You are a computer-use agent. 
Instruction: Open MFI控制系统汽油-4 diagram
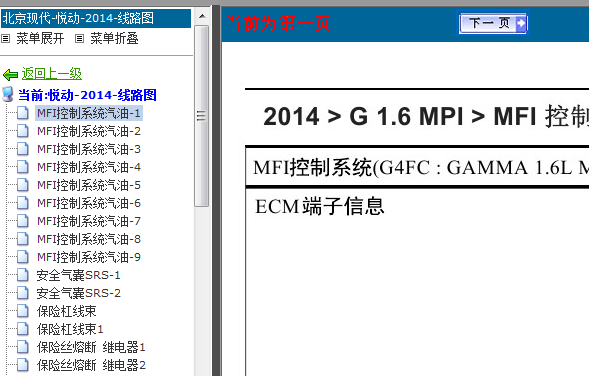[x=89, y=167]
